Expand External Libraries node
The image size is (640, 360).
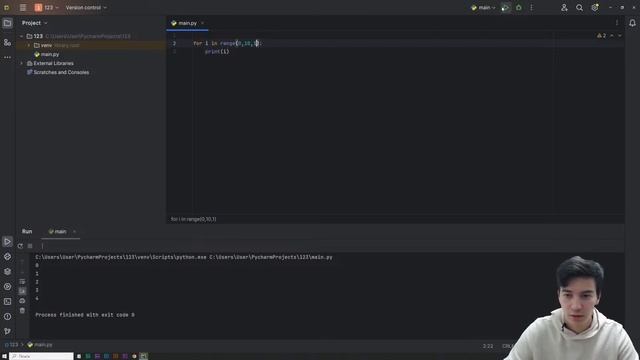click(22, 63)
